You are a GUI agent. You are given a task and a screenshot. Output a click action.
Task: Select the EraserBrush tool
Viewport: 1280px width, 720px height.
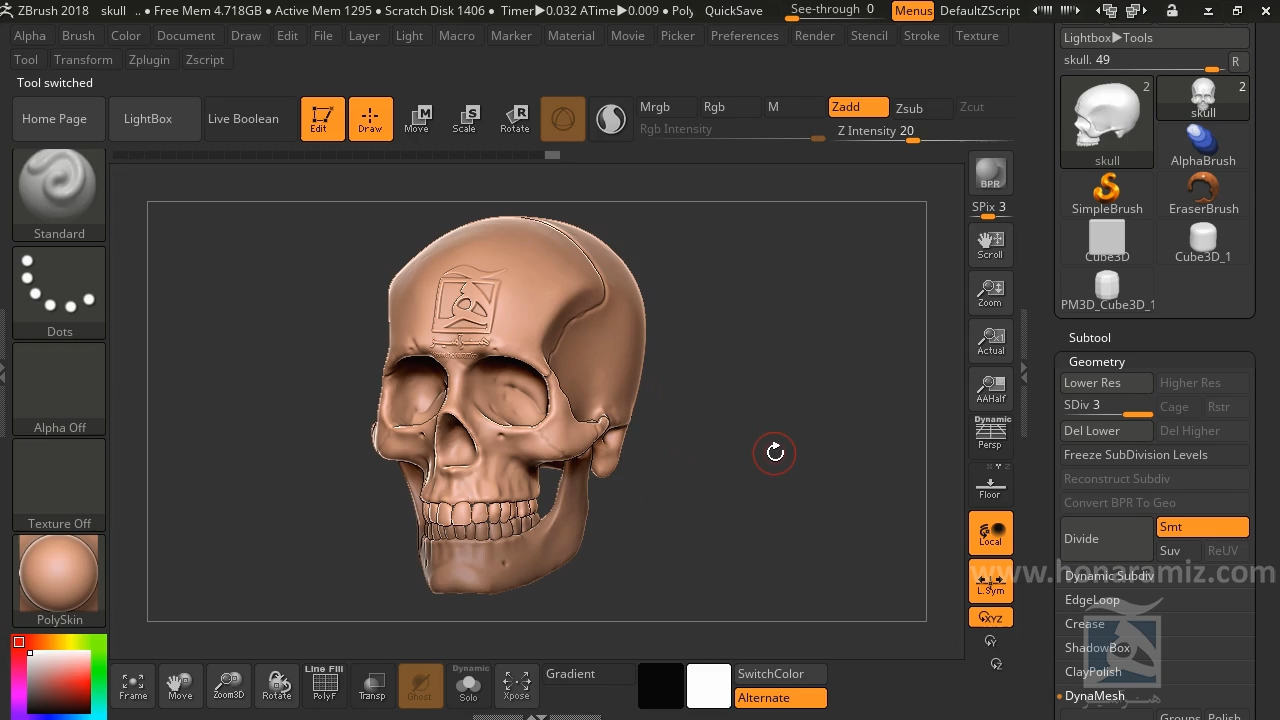click(1203, 193)
